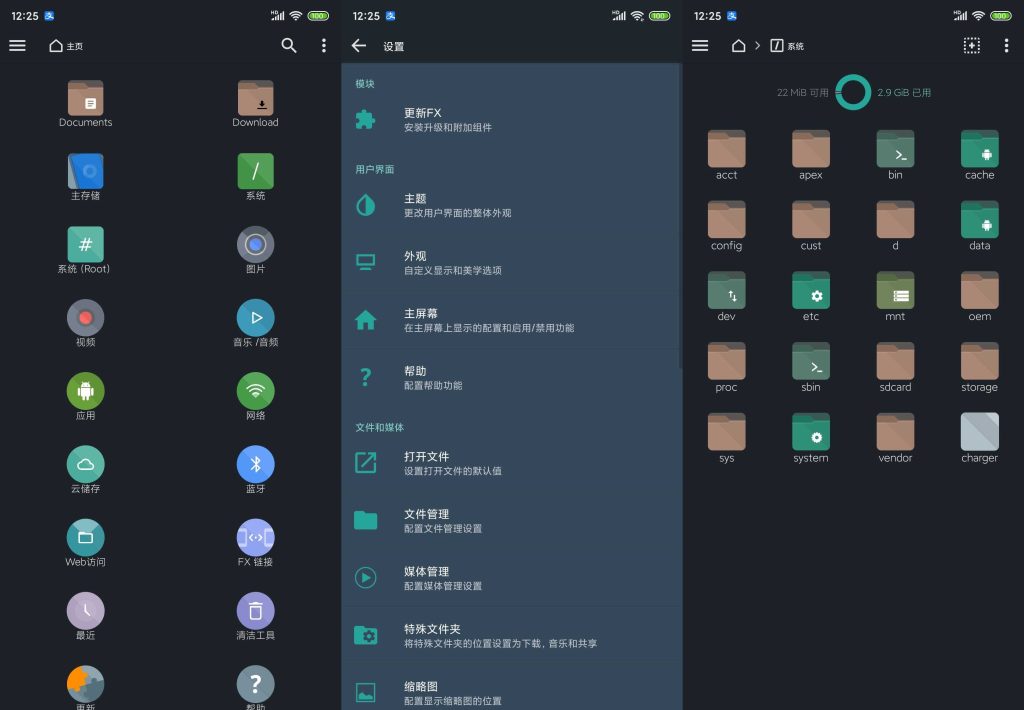Viewport: 1024px width, 710px height.
Task: Open the 外观 (Appearance) settings icon
Action: click(366, 261)
